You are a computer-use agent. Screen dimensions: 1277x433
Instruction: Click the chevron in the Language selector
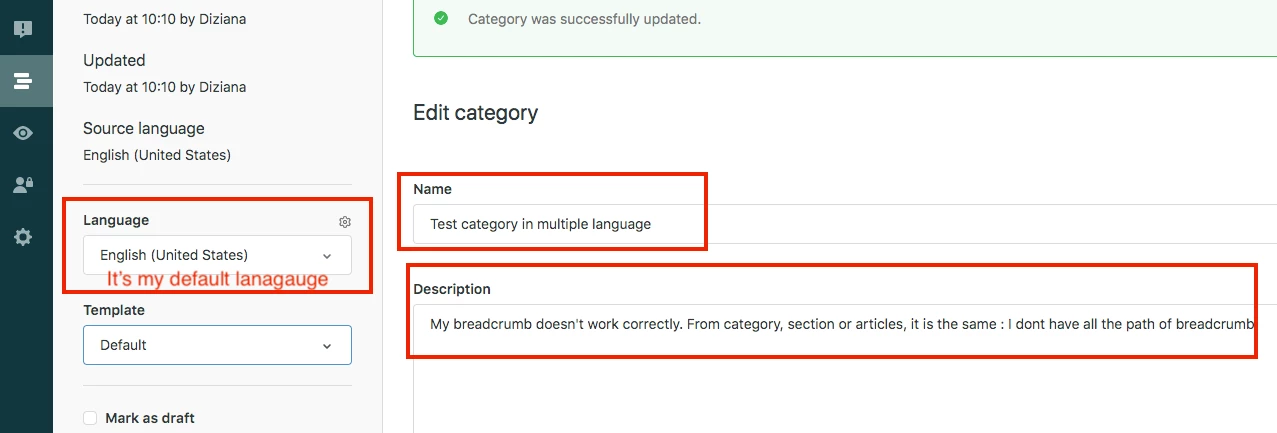[327, 256]
